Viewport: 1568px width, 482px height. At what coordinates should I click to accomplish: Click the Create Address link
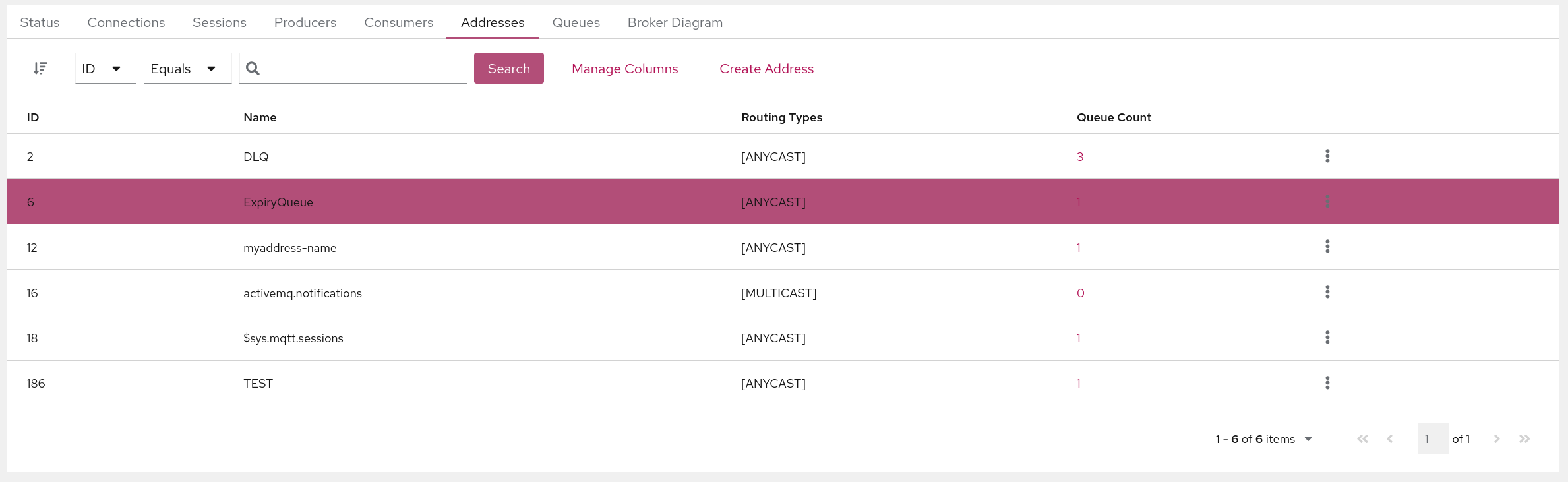tap(766, 69)
